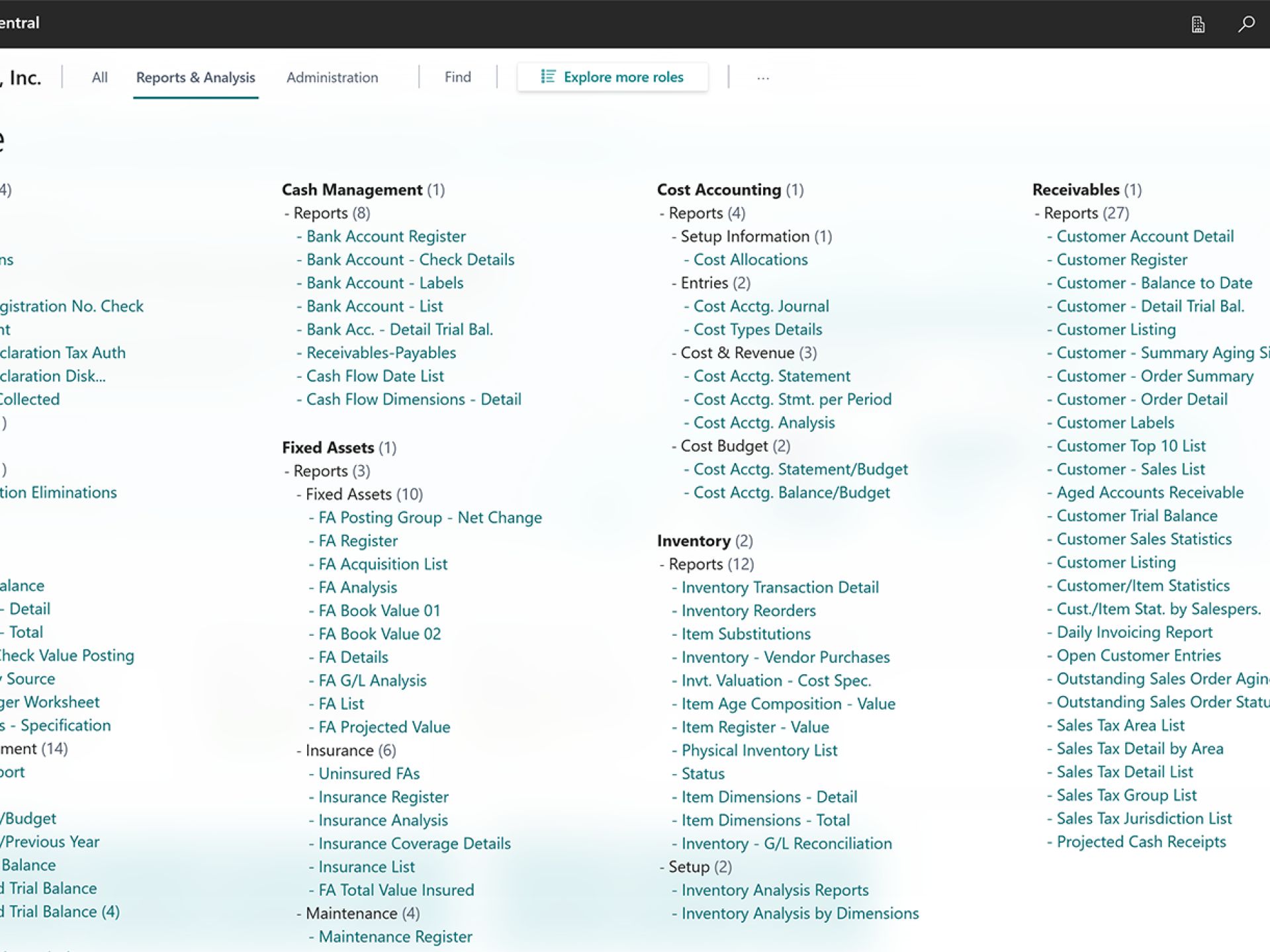The height and width of the screenshot is (952, 1270).
Task: Open Aged Accounts Receivable report
Action: tap(1150, 492)
